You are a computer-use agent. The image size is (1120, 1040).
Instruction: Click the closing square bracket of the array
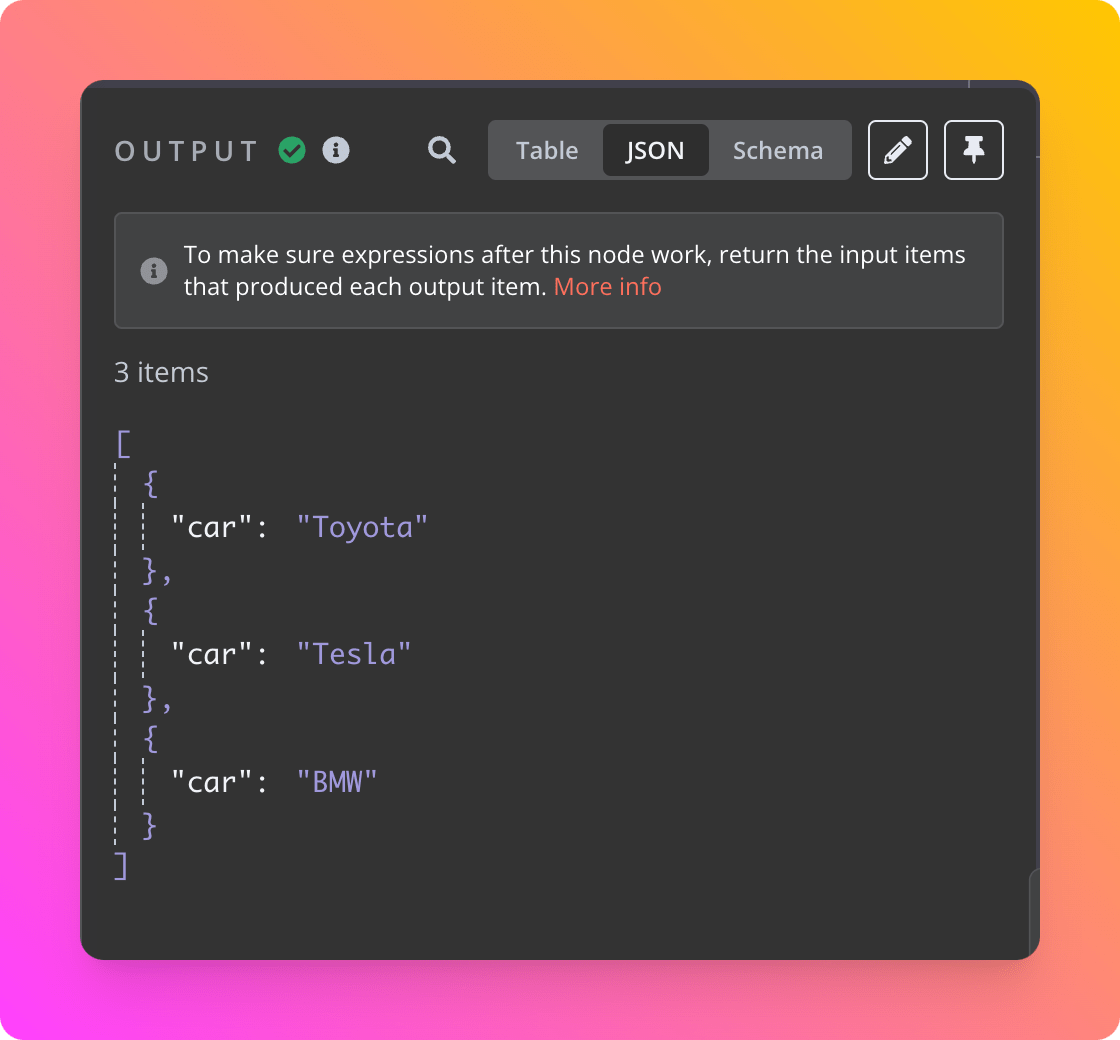(x=121, y=866)
